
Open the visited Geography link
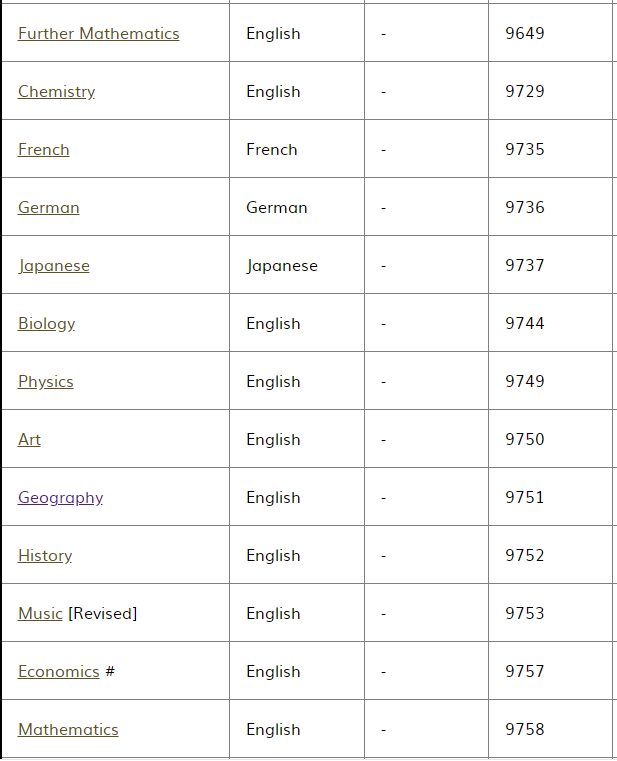pyautogui.click(x=61, y=498)
